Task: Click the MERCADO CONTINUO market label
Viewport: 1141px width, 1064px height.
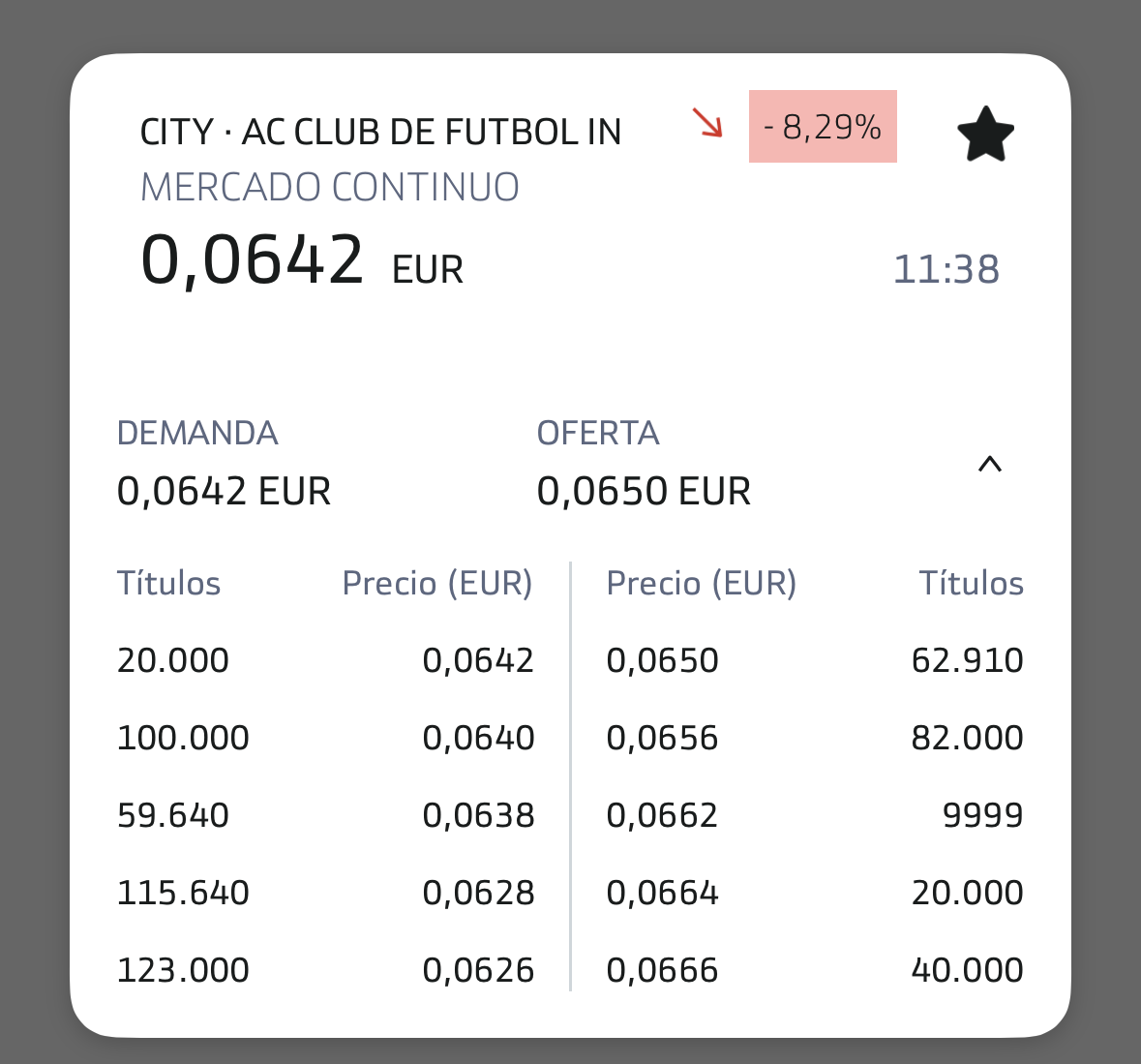Action: 330,186
